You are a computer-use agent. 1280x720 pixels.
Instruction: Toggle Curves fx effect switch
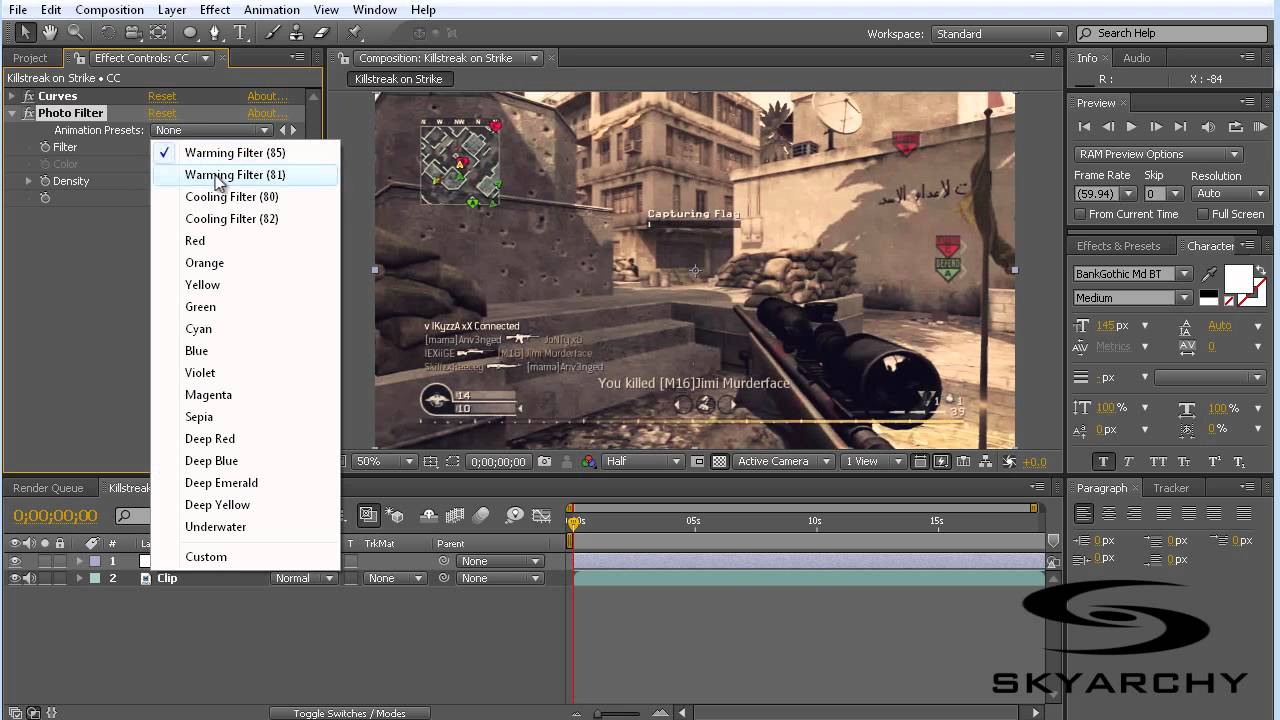(28, 96)
